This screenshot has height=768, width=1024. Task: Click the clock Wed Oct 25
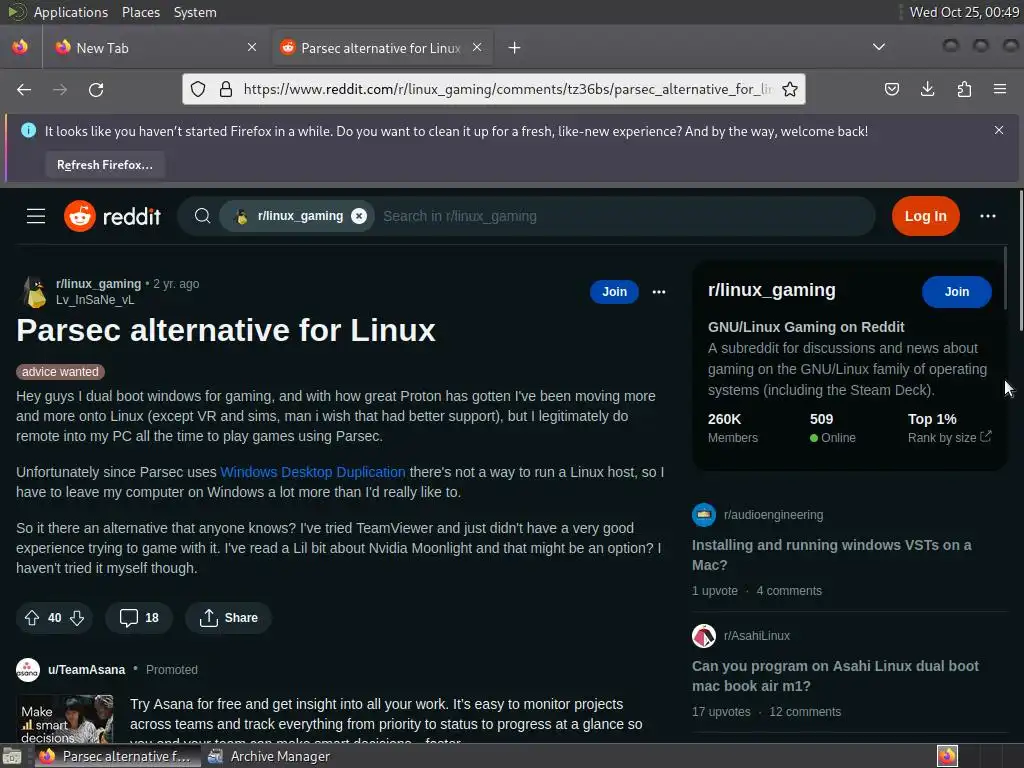tap(964, 12)
